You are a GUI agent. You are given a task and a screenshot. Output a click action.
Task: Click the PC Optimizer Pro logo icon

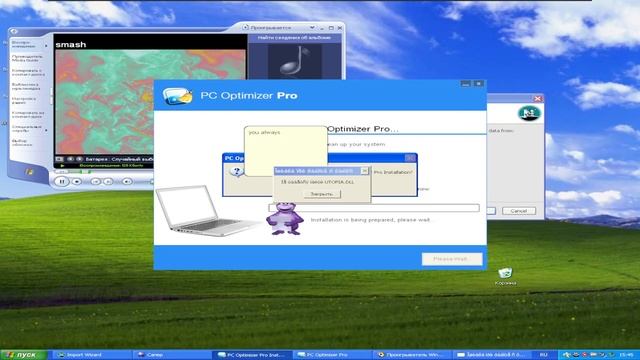[x=178, y=96]
